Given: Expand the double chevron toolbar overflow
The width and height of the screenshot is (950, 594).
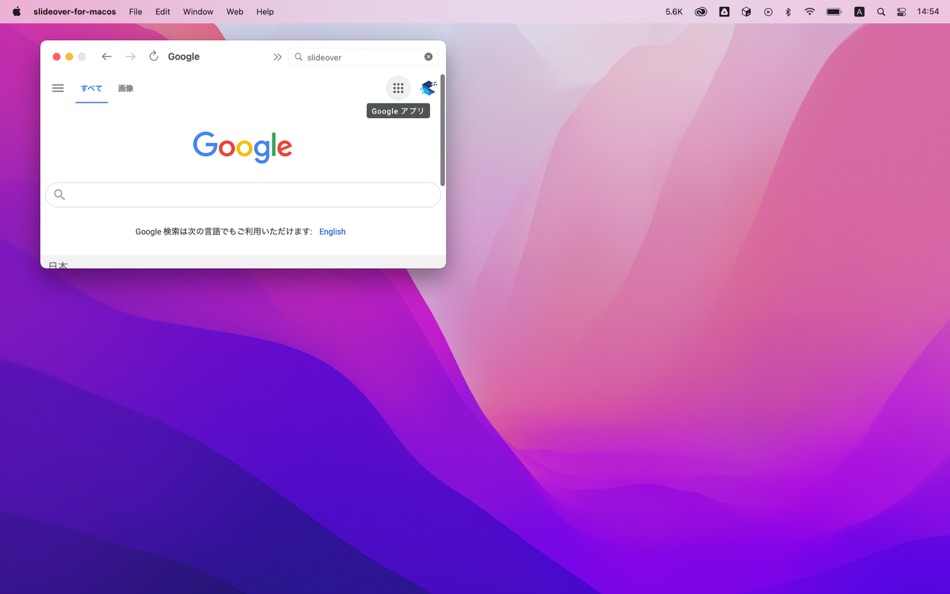Looking at the screenshot, I should pos(277,57).
